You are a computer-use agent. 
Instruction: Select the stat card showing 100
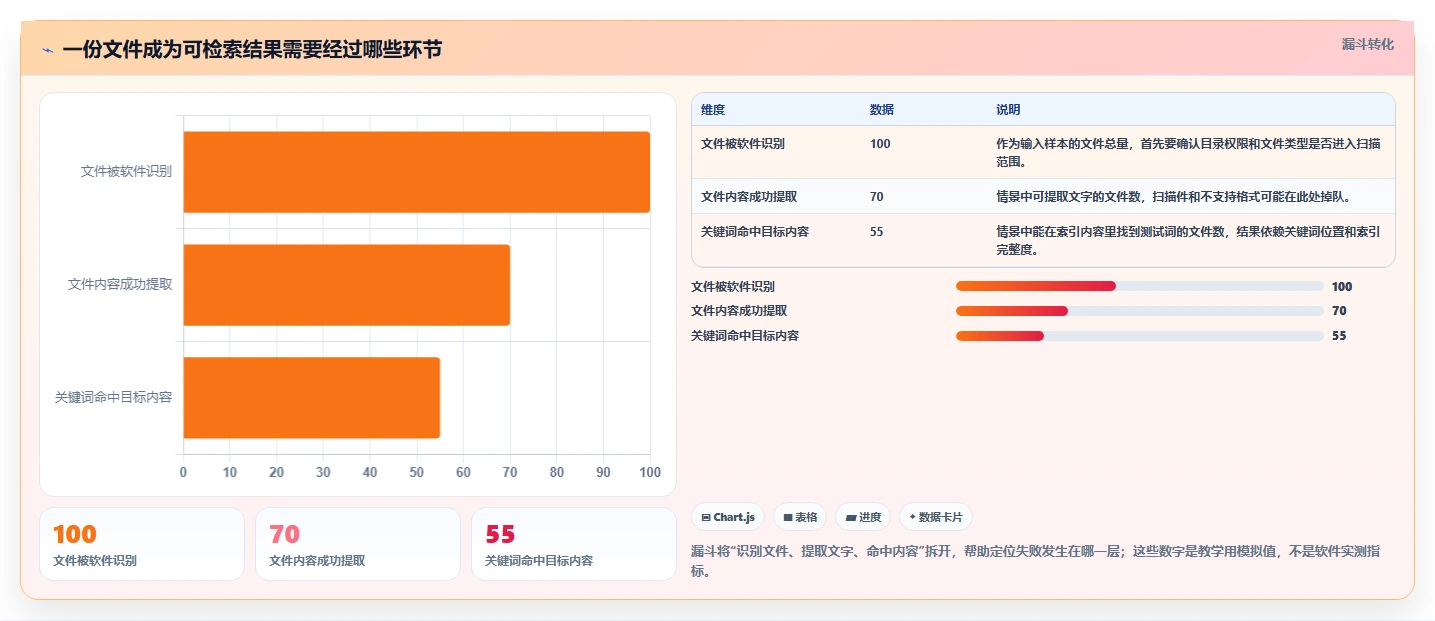pyautogui.click(x=142, y=544)
